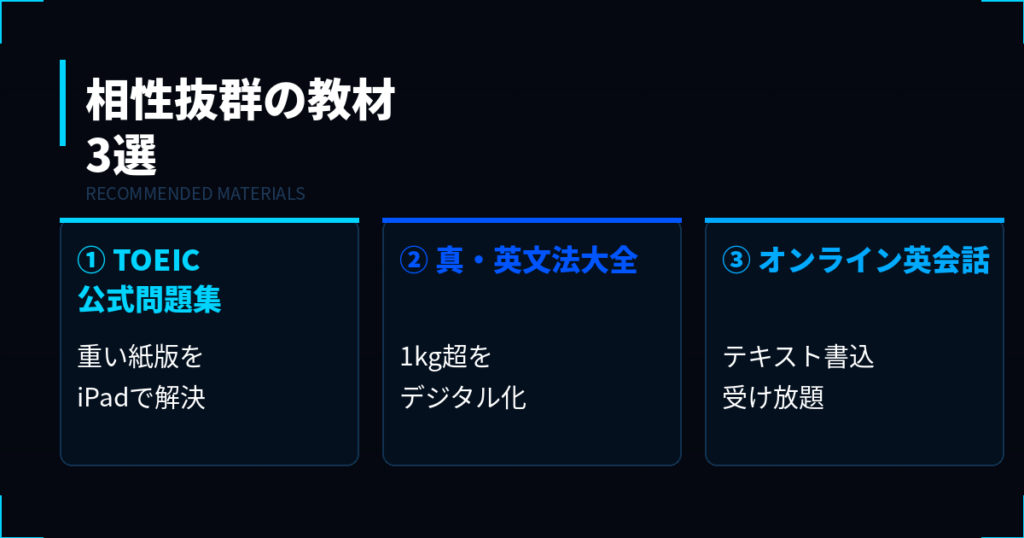This screenshot has width=1024, height=538.
Task: Click the circled number ③ icon
Action: (736, 261)
